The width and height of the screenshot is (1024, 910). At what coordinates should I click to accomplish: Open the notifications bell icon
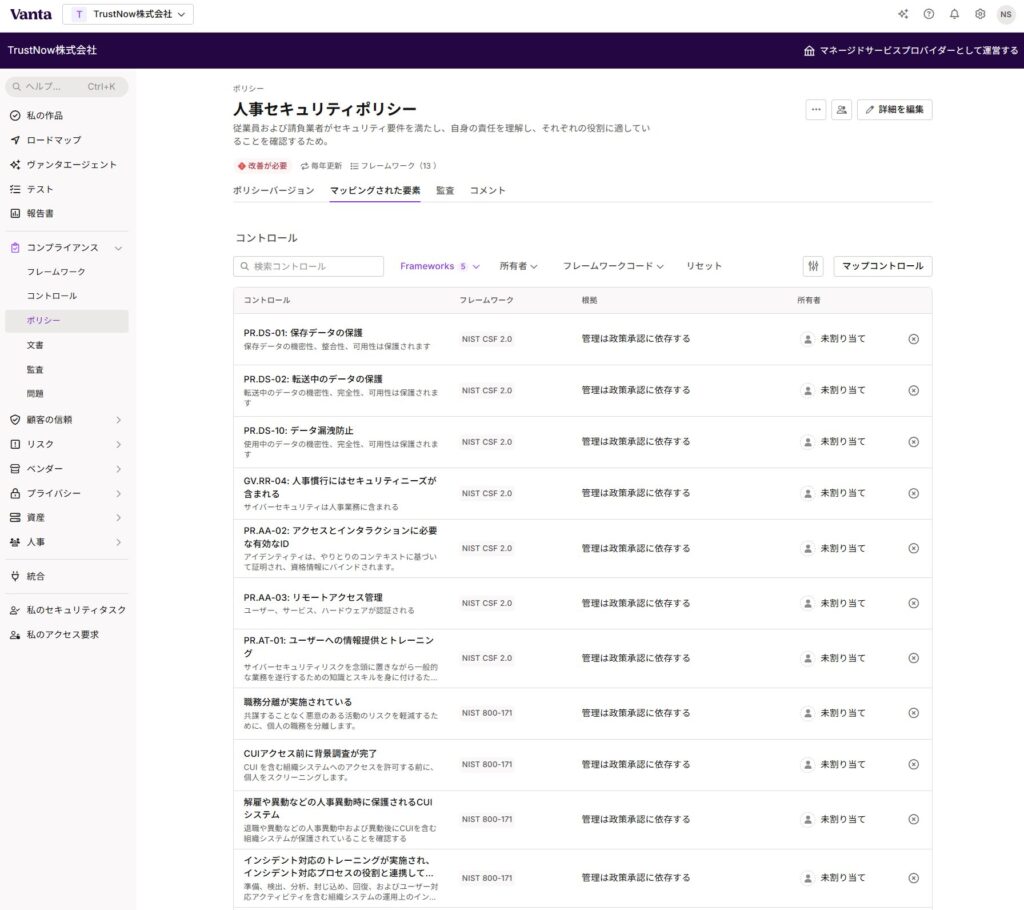click(955, 14)
